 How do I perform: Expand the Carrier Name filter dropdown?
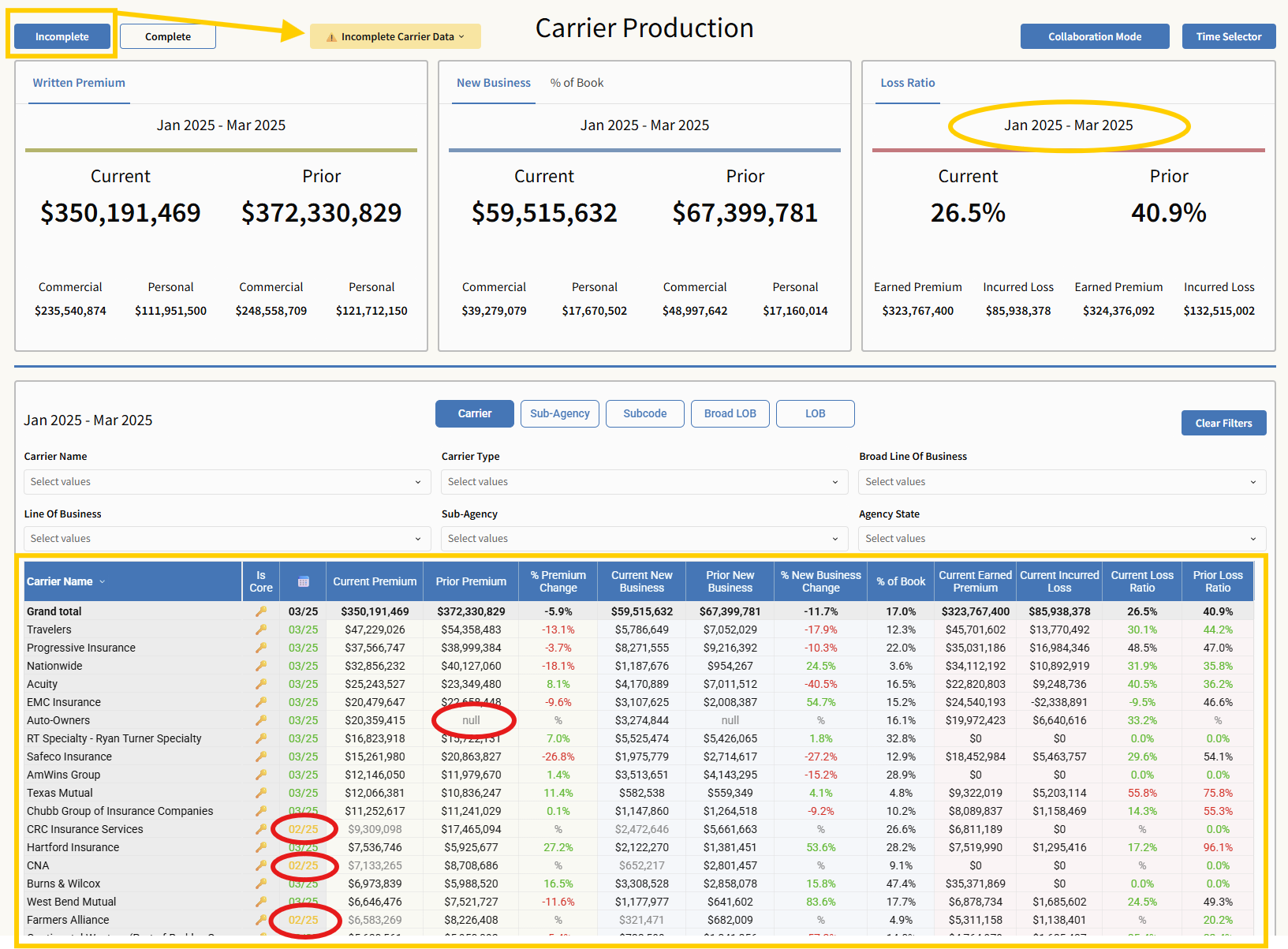[x=227, y=482]
